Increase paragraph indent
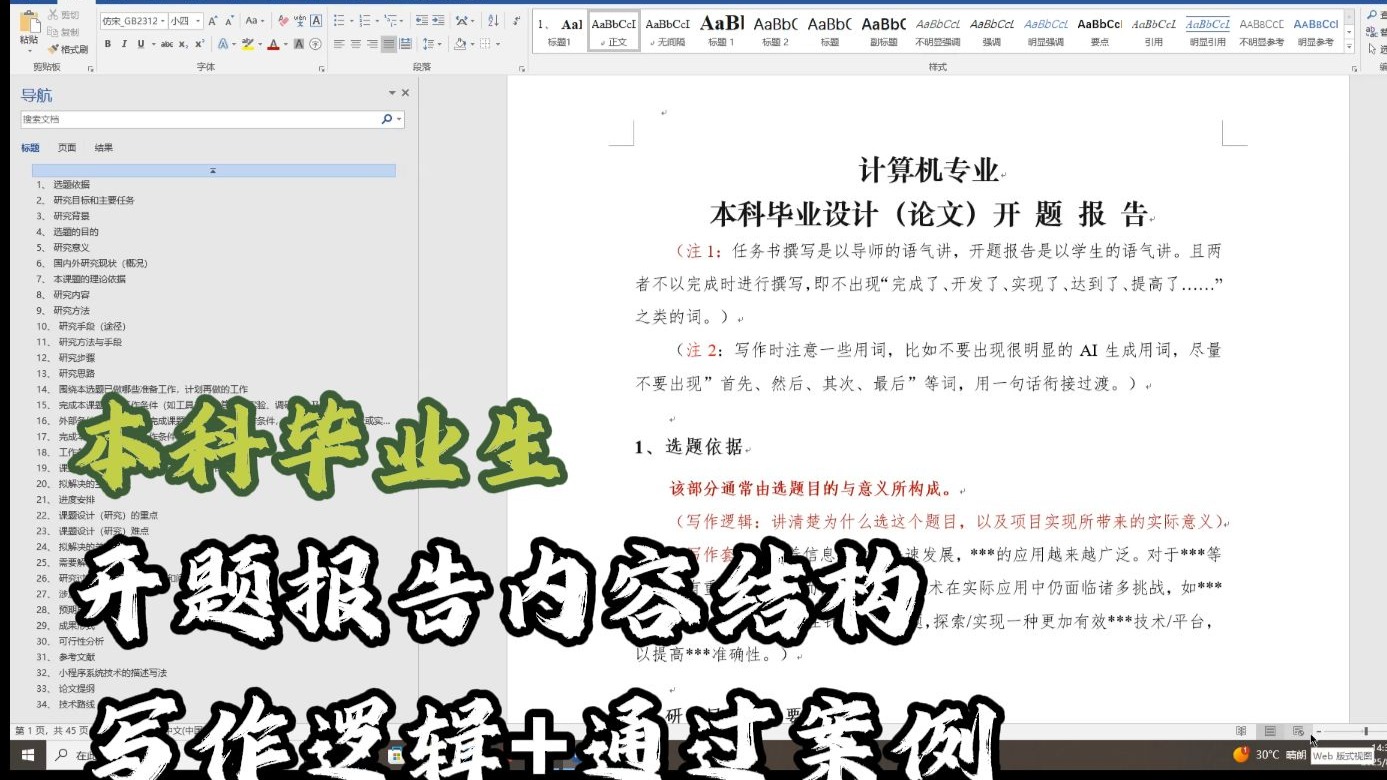This screenshot has height=780, width=1387. (438, 21)
